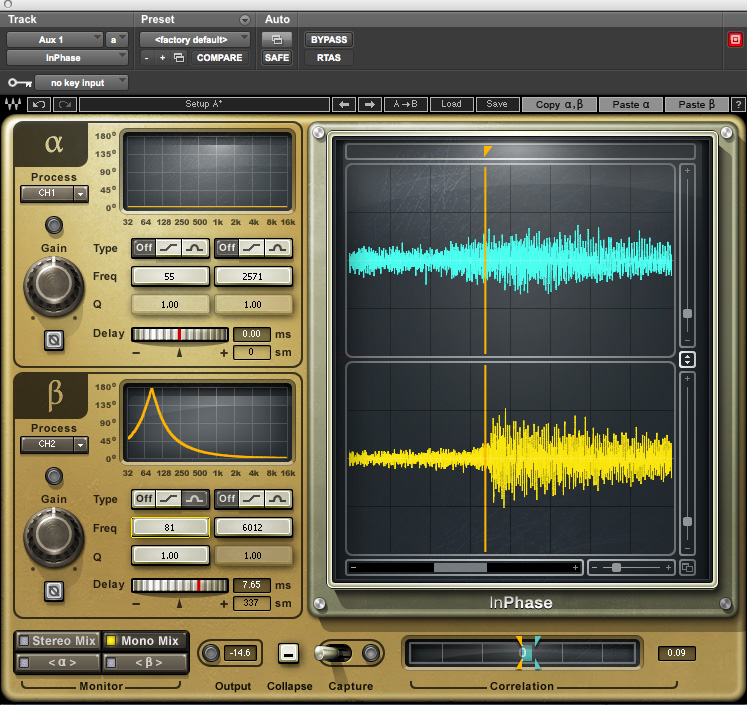Enable Stereo Mix monitoring

click(x=58, y=641)
